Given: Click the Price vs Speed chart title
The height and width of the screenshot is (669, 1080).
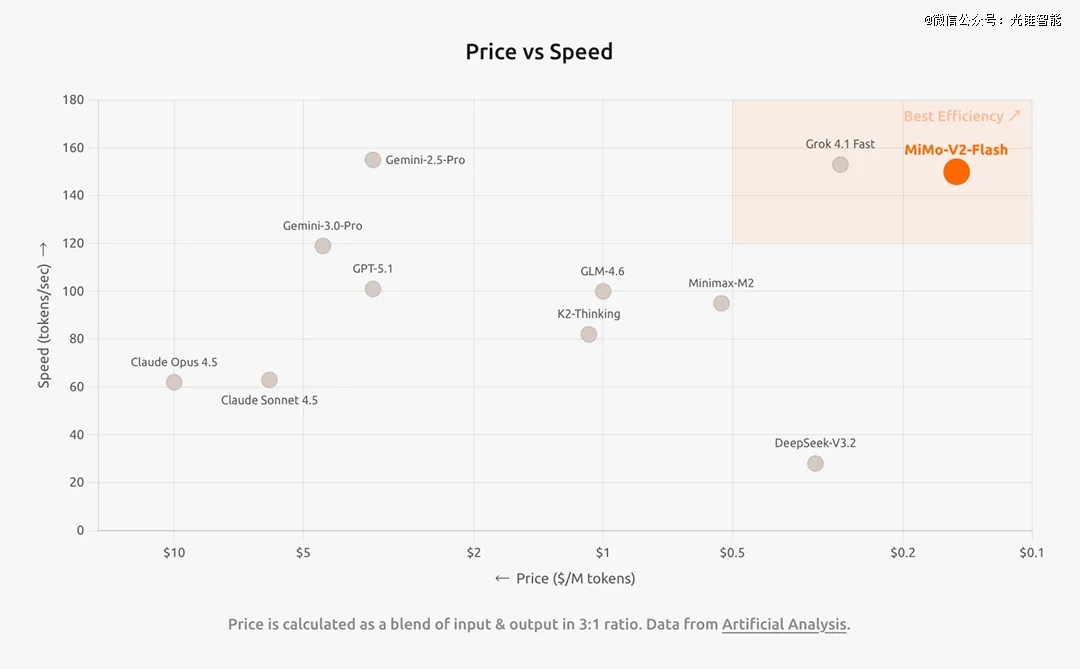Looking at the screenshot, I should click(539, 52).
